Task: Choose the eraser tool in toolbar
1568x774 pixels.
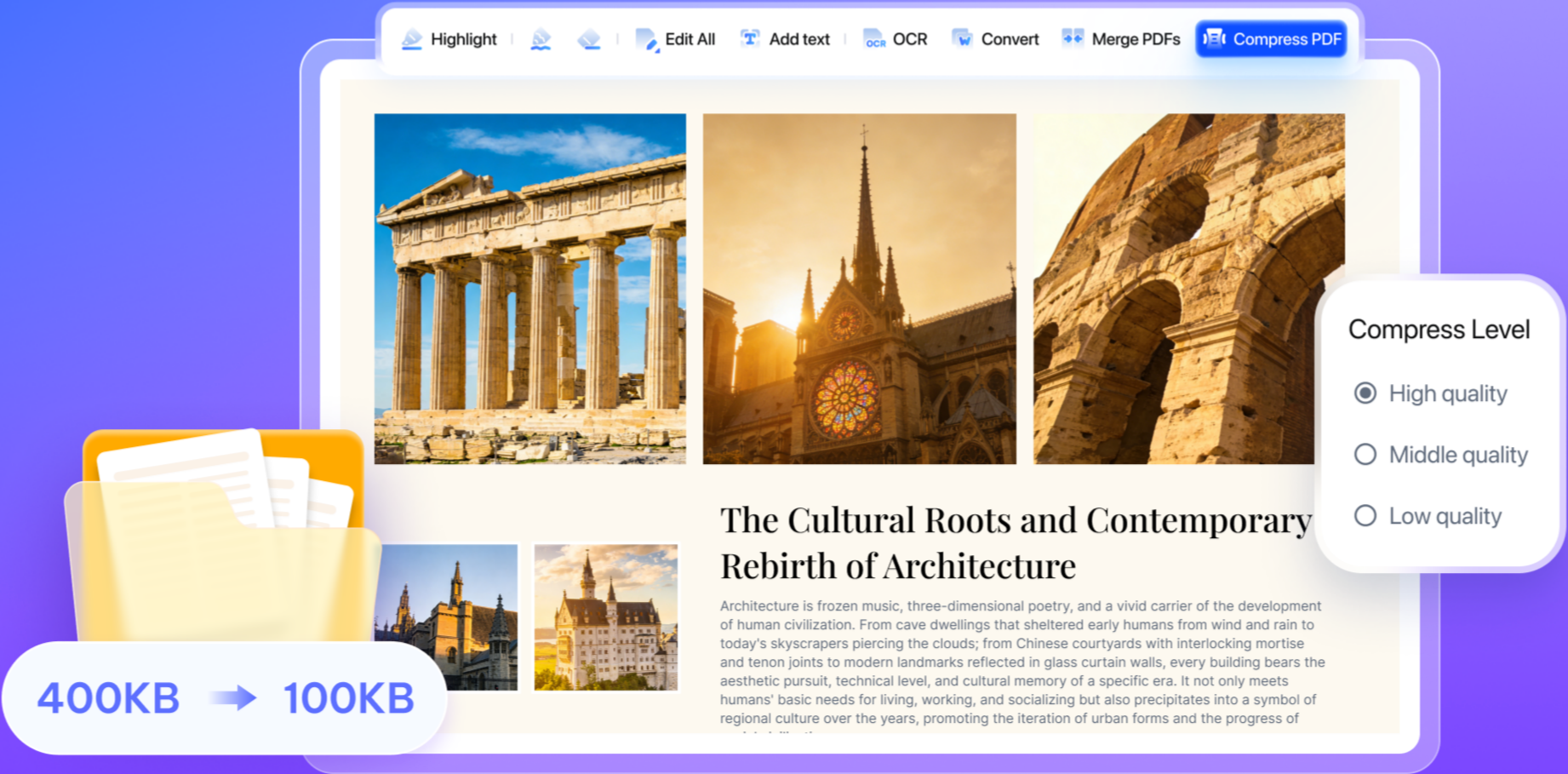Action: point(589,39)
